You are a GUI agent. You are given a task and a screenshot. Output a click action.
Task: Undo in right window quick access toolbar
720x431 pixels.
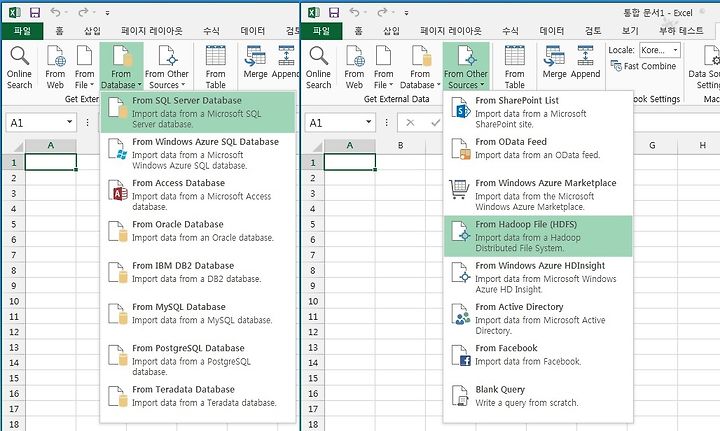tap(354, 12)
